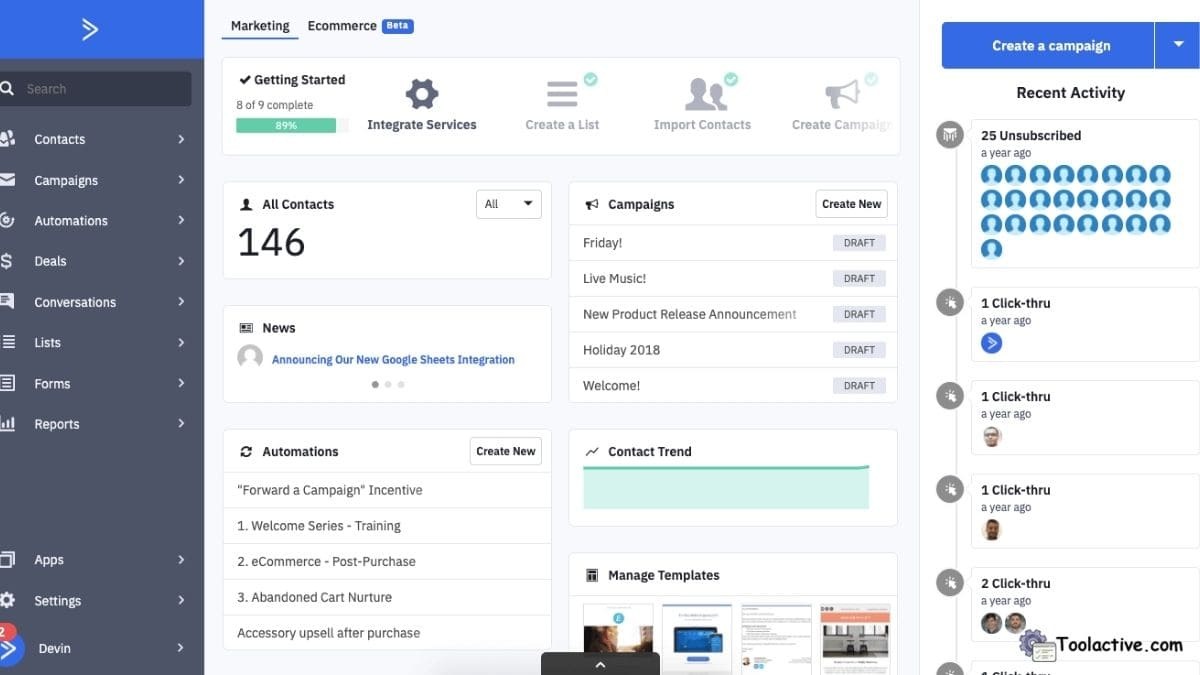Switch to the Ecommerce Beta tab
This screenshot has height=675, width=1200.
point(342,25)
